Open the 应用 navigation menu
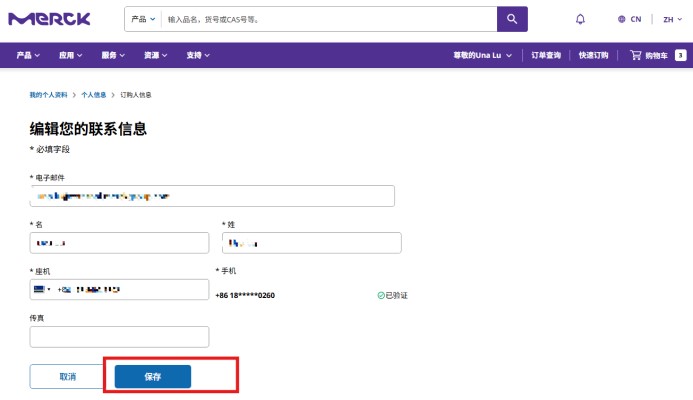Screen dimensions: 693x400 (70, 55)
